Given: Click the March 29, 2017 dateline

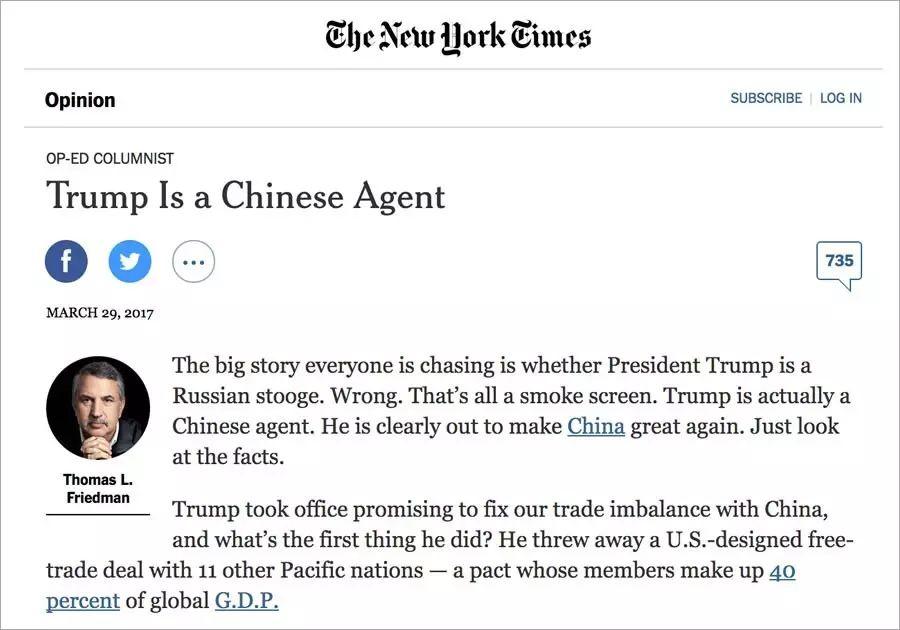Looking at the screenshot, I should [99, 311].
